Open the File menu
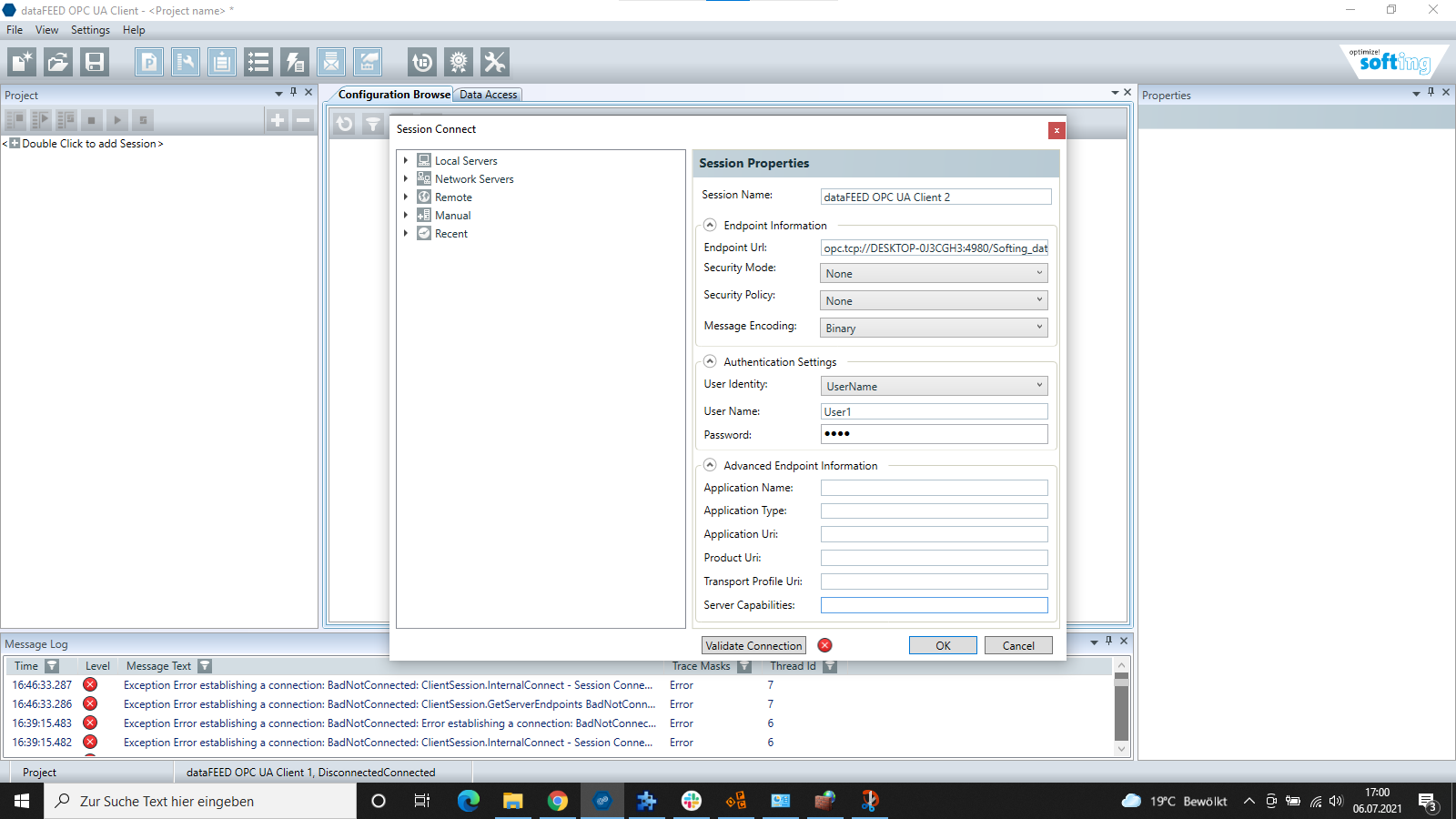1456x819 pixels. (15, 30)
